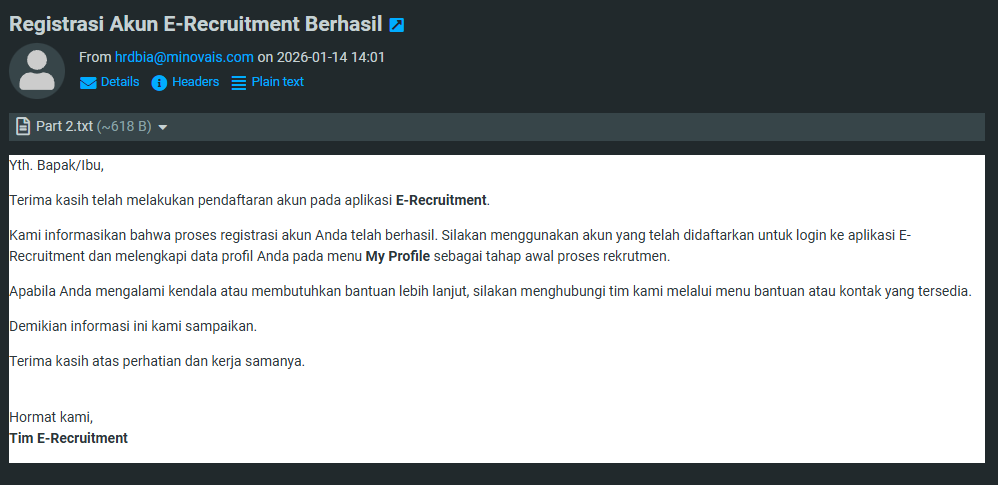Switch to Plain text view
Viewport: 998px width, 485px height.
click(277, 82)
